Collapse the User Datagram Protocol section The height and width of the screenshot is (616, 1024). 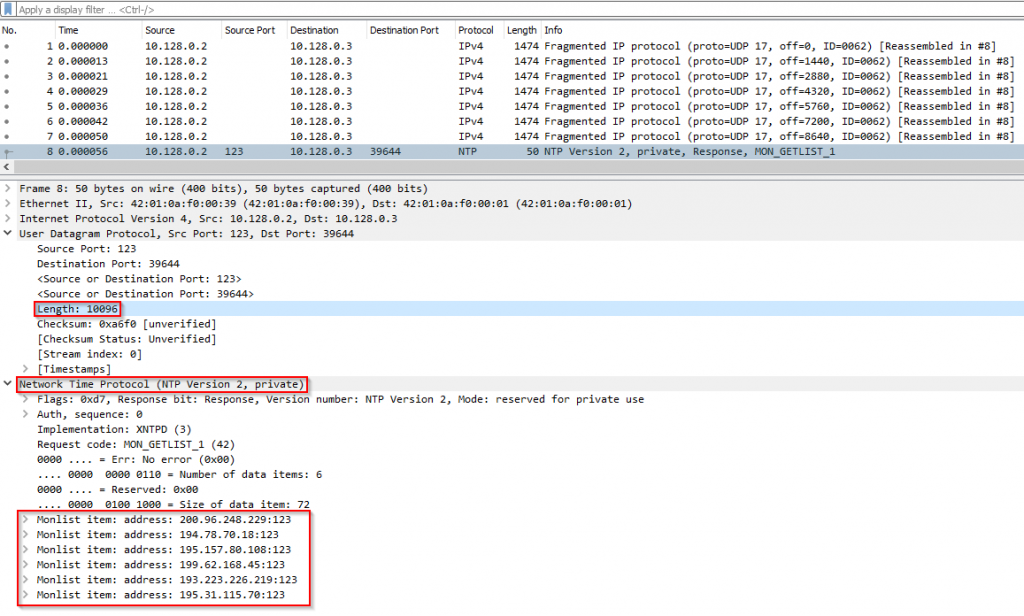pyautogui.click(x=8, y=233)
